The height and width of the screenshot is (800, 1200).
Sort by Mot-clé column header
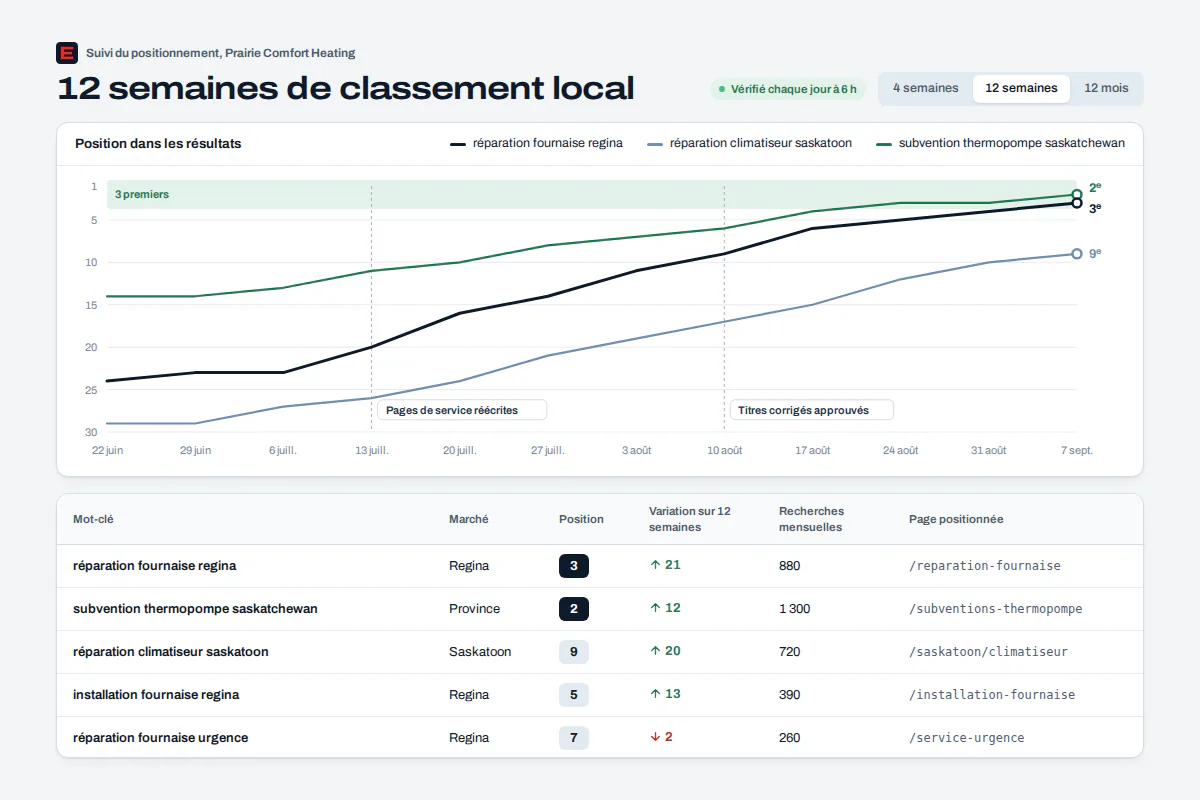[93, 519]
